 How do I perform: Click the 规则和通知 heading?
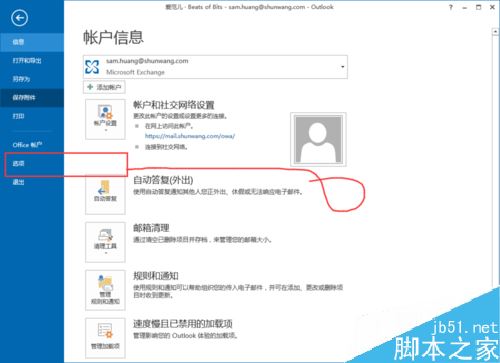156,276
